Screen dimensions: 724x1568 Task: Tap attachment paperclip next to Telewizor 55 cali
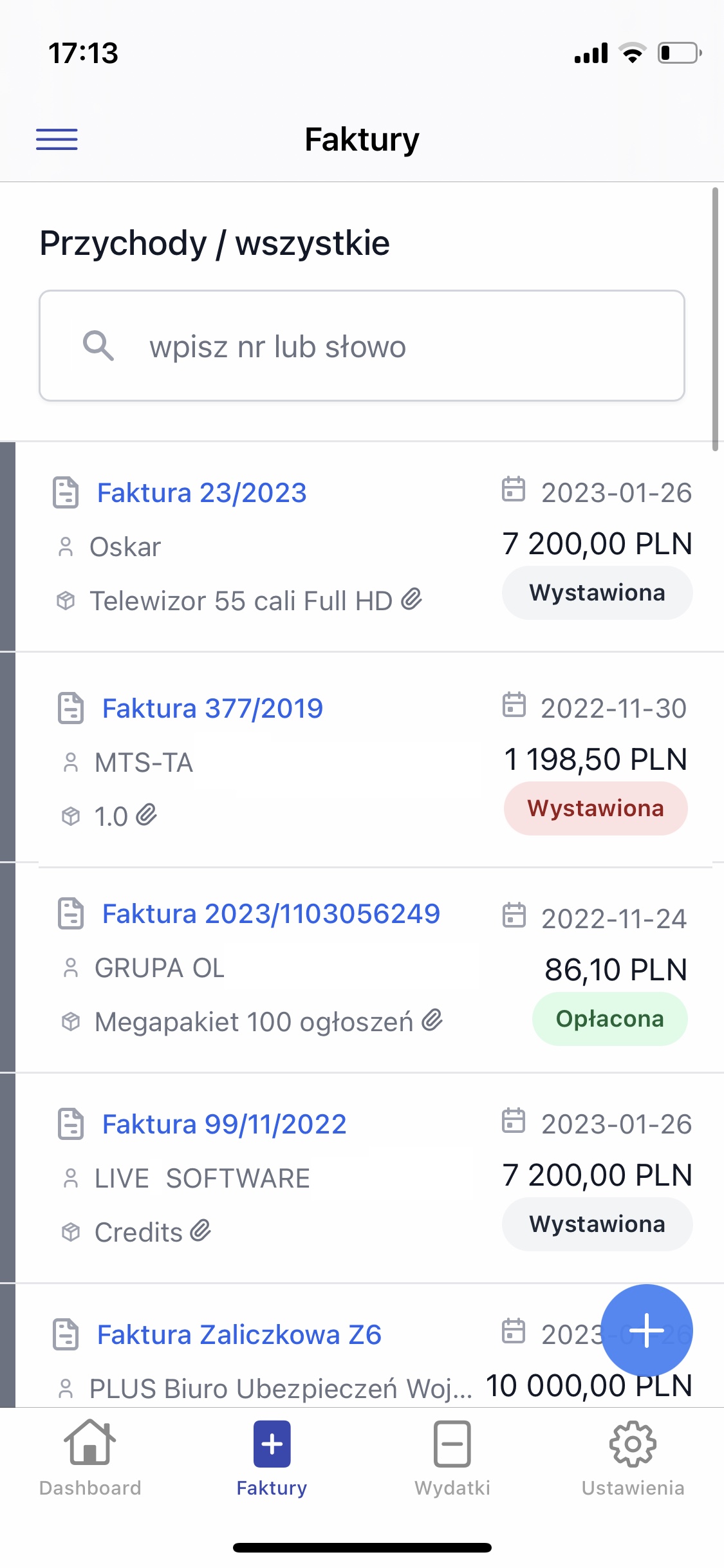pos(412,599)
